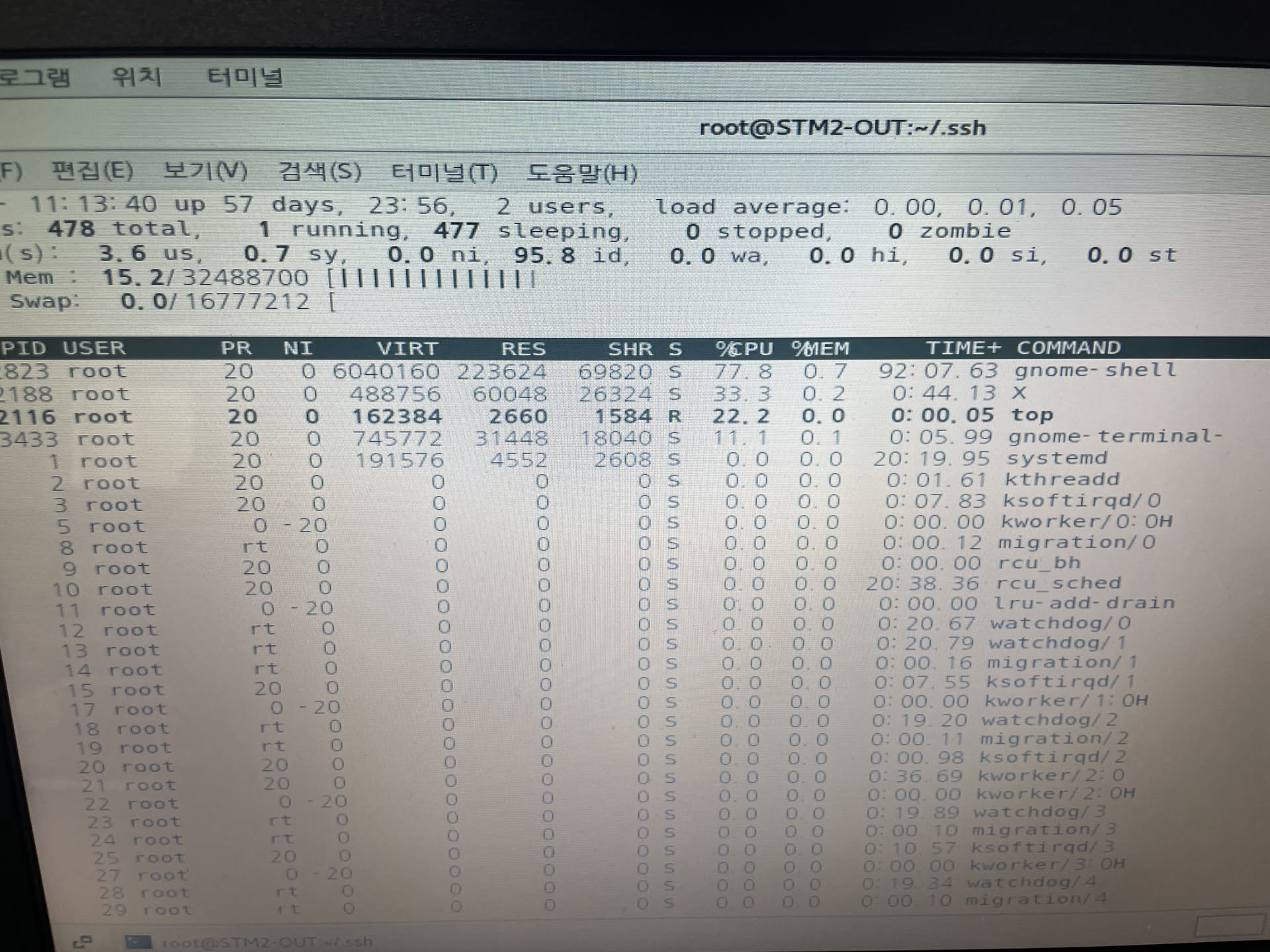
Task: Open the 보기(V) menu
Action: (x=205, y=172)
